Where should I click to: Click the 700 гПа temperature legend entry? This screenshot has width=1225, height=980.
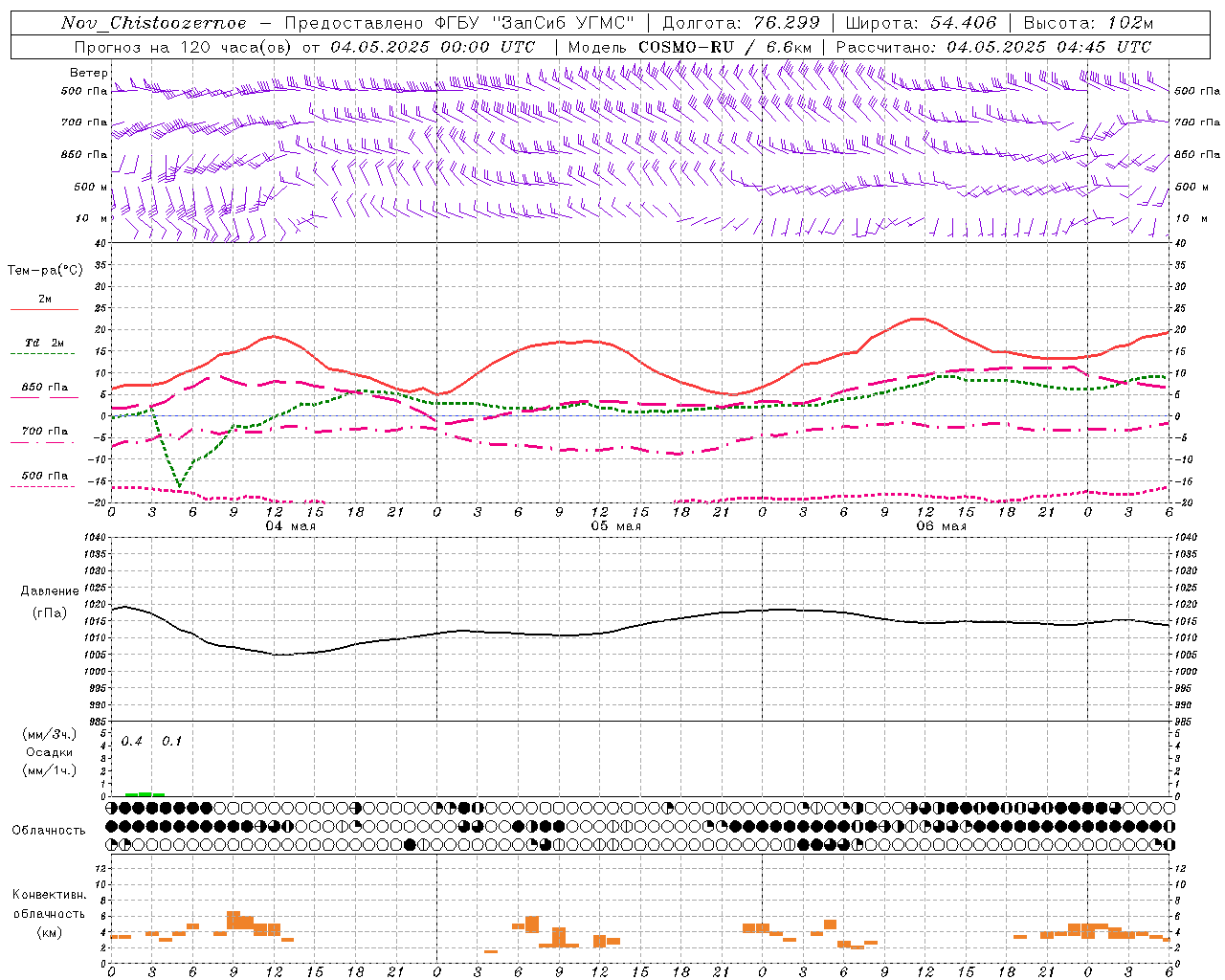tap(44, 432)
